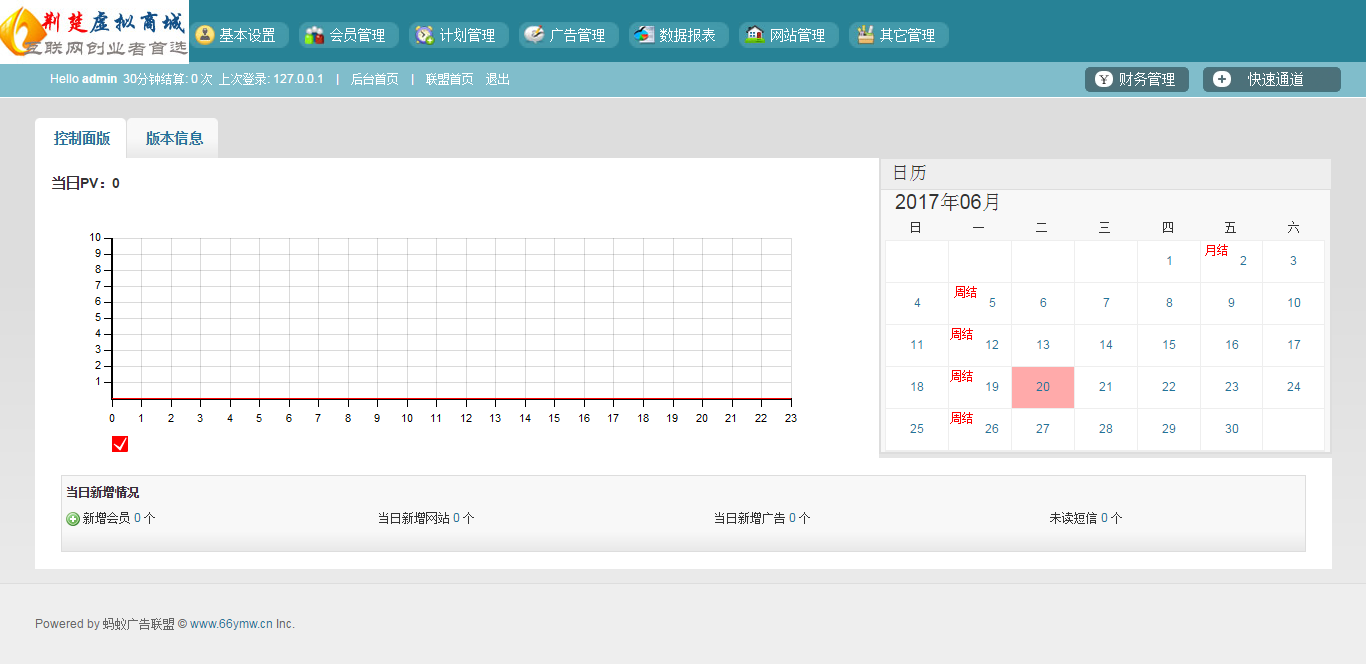This screenshot has height=664, width=1366.
Task: Open the 计划管理 clock icon
Action: point(425,35)
